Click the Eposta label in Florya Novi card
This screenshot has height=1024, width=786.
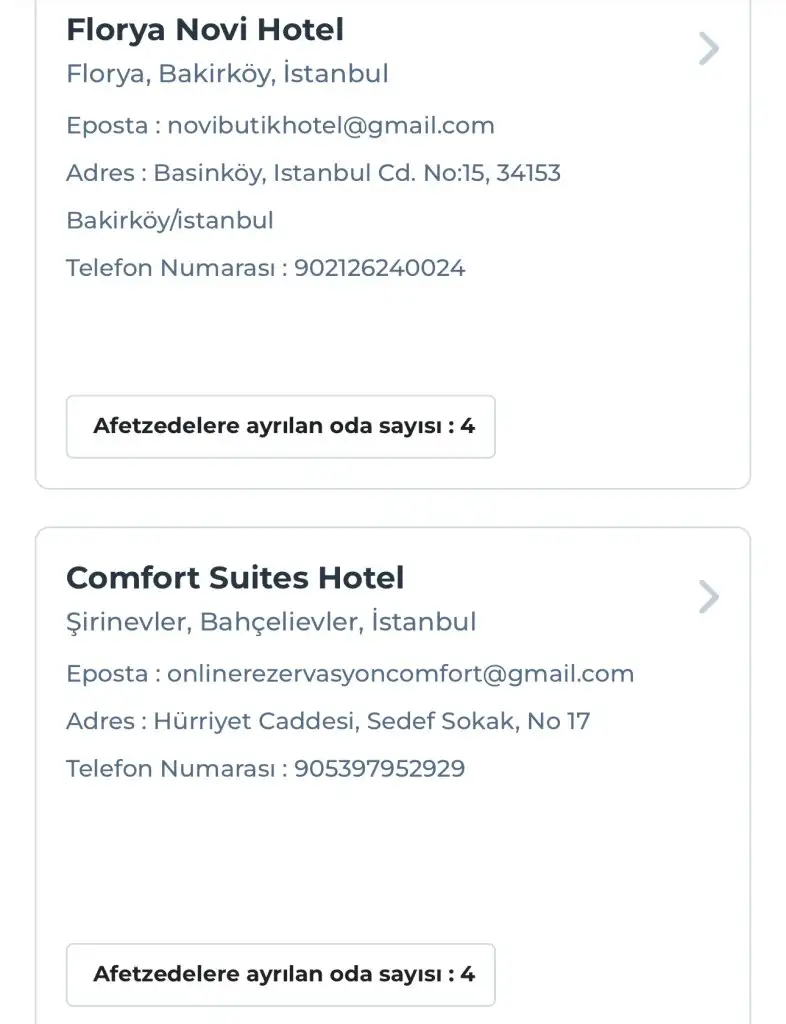pos(107,126)
